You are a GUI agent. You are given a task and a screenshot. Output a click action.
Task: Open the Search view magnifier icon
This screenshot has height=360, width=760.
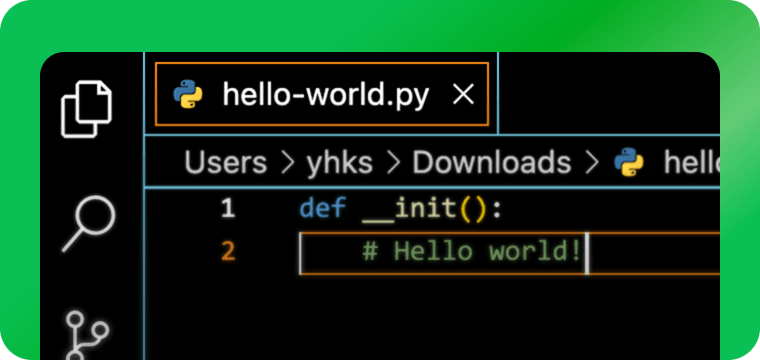pos(88,223)
